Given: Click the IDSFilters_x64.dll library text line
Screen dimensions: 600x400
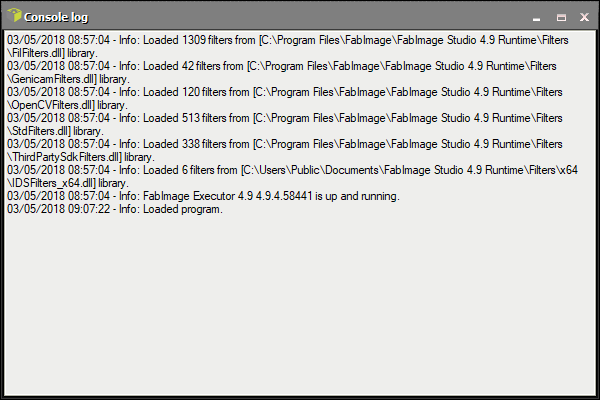Looking at the screenshot, I should point(68,183).
